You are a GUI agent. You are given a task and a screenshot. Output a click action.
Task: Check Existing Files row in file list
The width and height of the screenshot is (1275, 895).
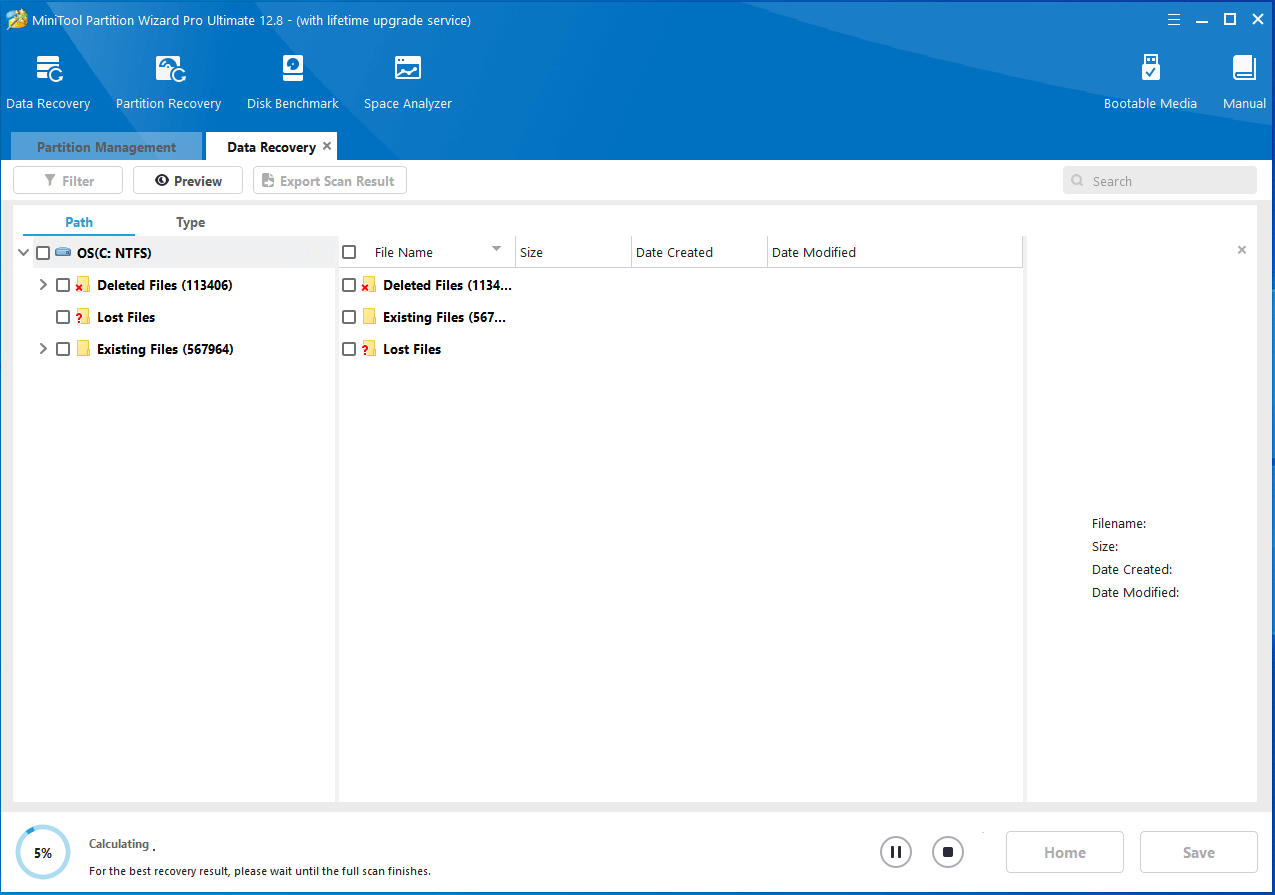point(349,317)
